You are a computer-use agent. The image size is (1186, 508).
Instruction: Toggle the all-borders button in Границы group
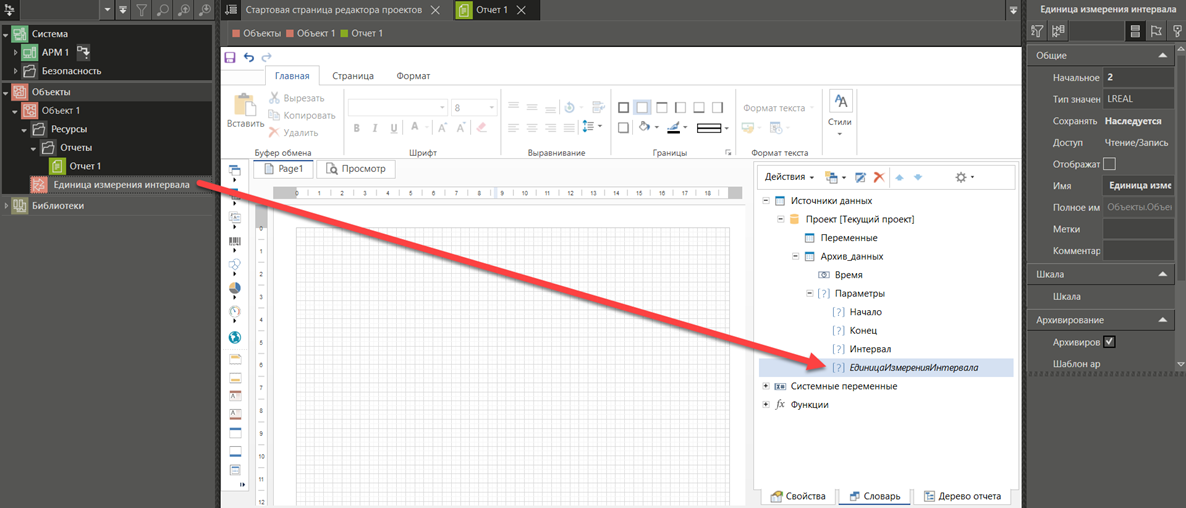click(x=624, y=108)
